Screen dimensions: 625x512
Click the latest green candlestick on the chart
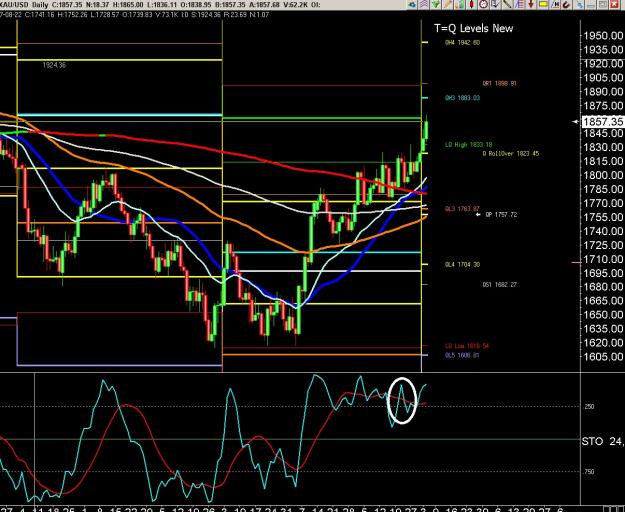click(x=426, y=129)
